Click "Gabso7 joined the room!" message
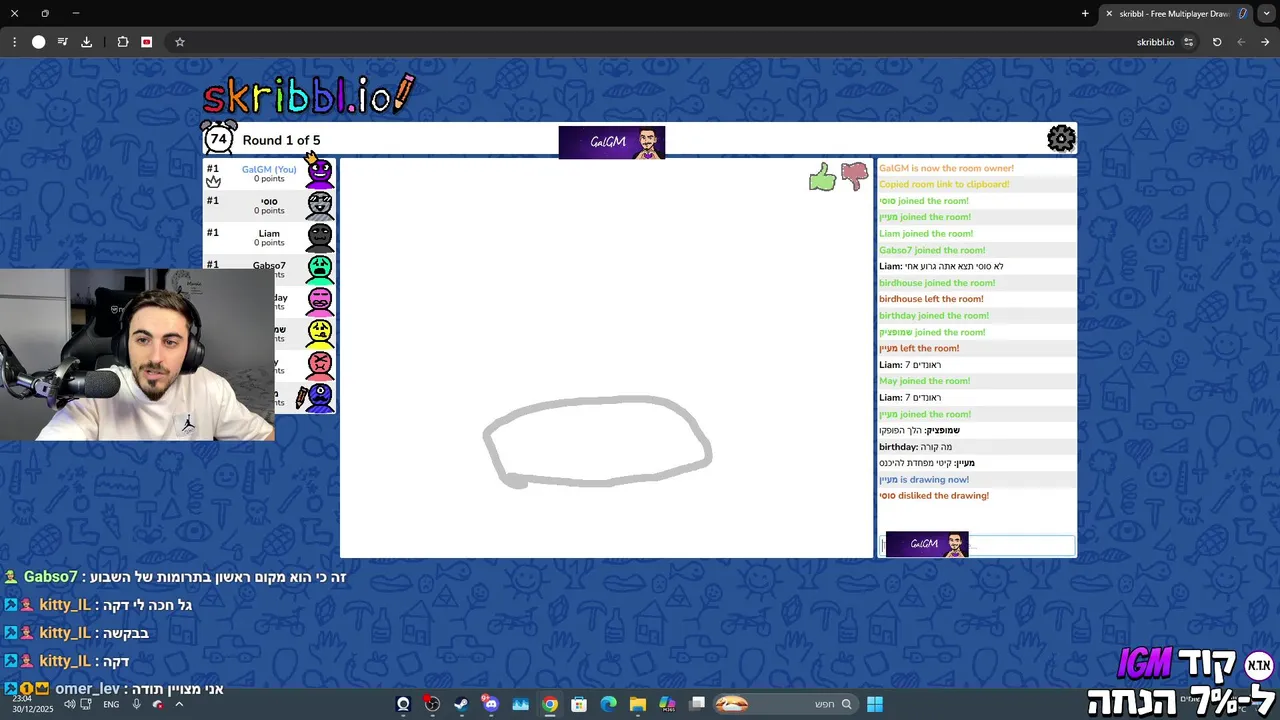1280x720 pixels. pos(932,250)
